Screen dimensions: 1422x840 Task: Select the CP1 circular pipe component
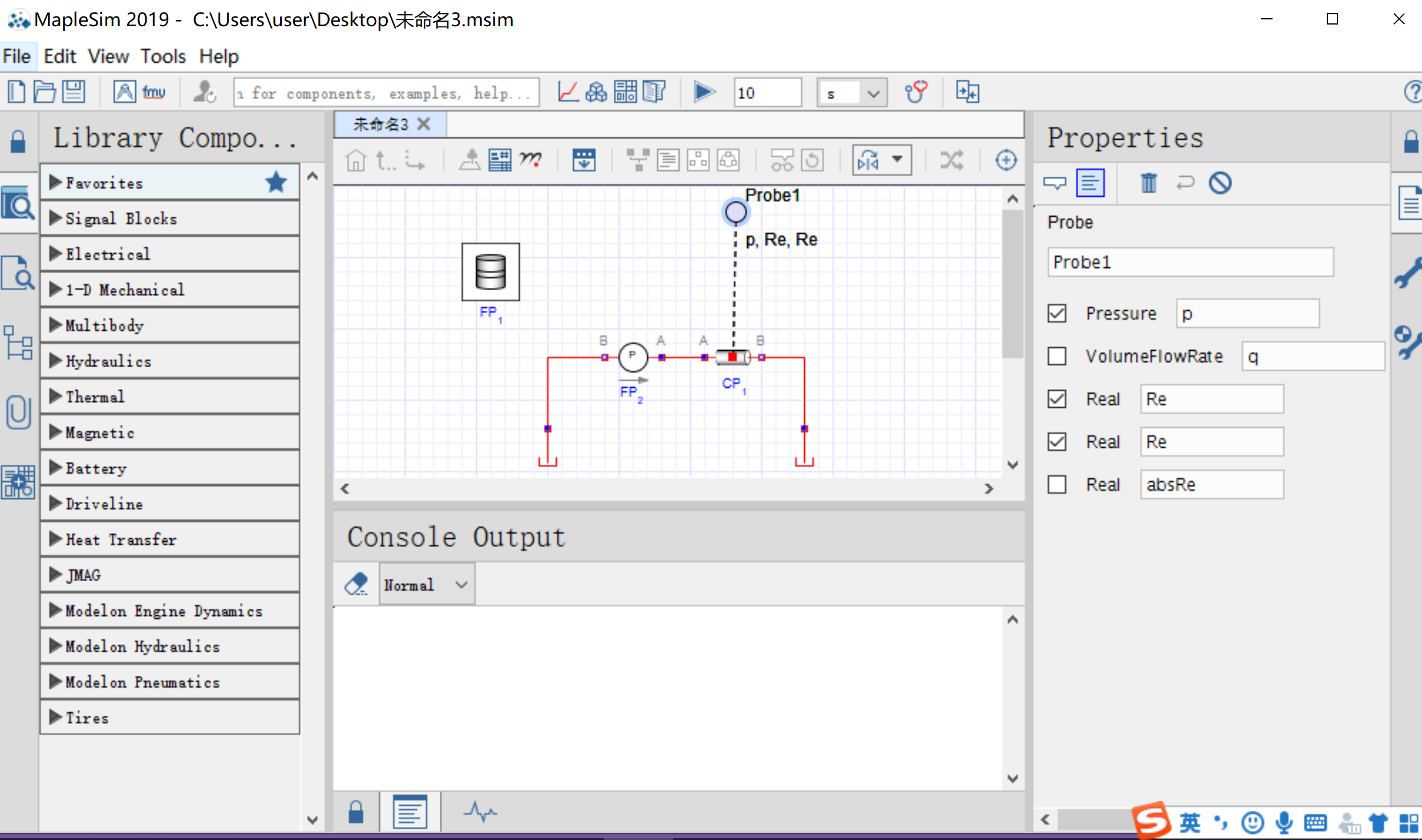click(x=732, y=358)
